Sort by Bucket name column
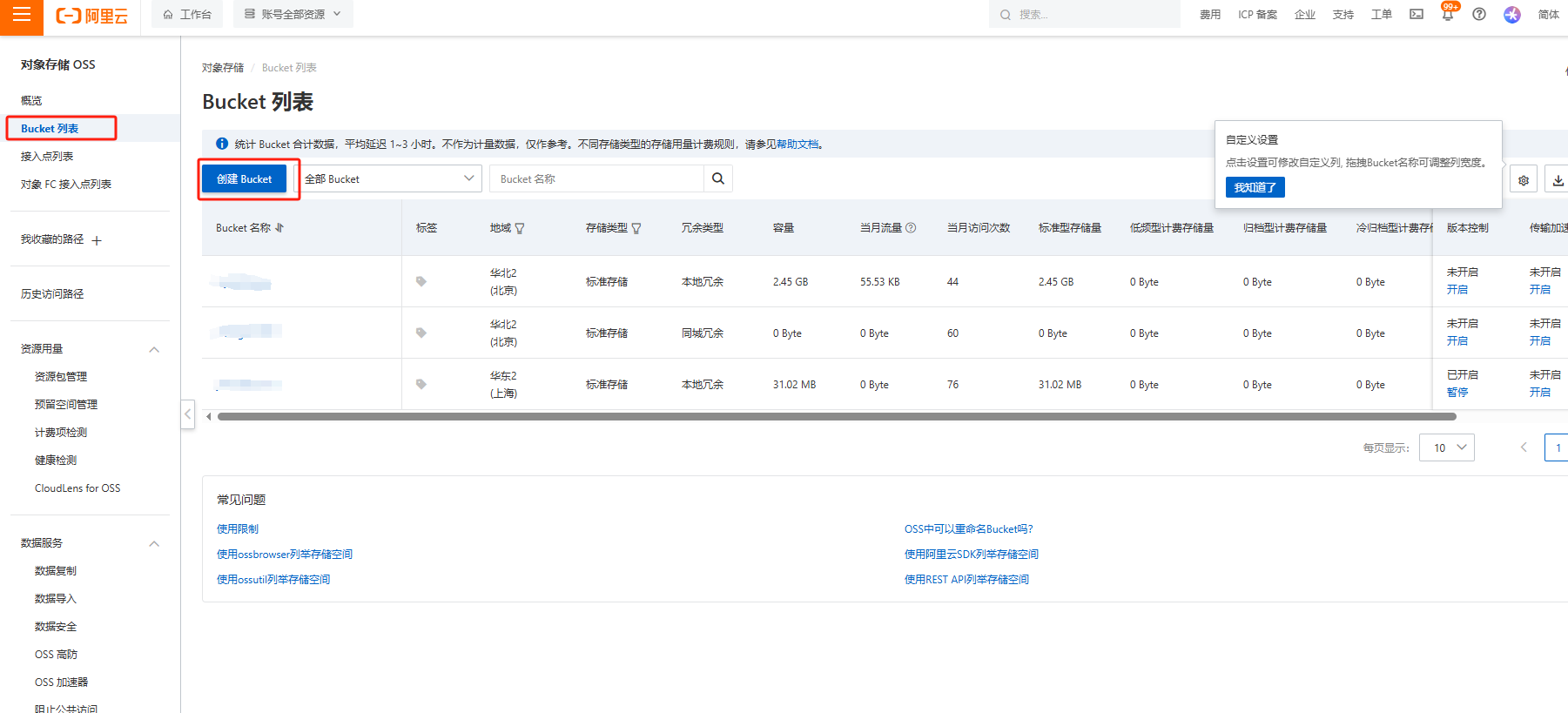Viewport: 1568px width, 713px height. click(x=279, y=228)
